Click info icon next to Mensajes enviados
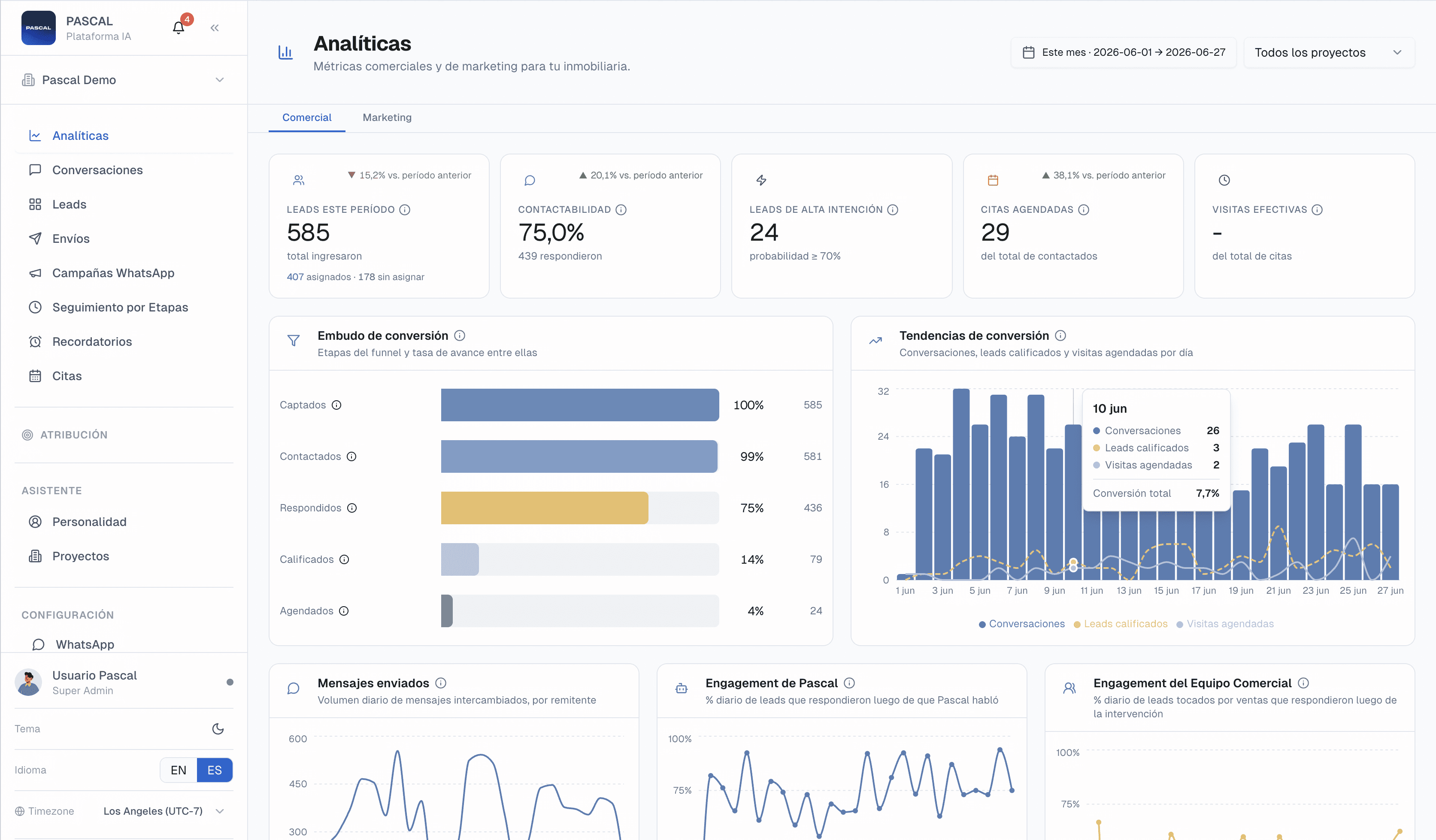Viewport: 1436px width, 840px height. [440, 683]
